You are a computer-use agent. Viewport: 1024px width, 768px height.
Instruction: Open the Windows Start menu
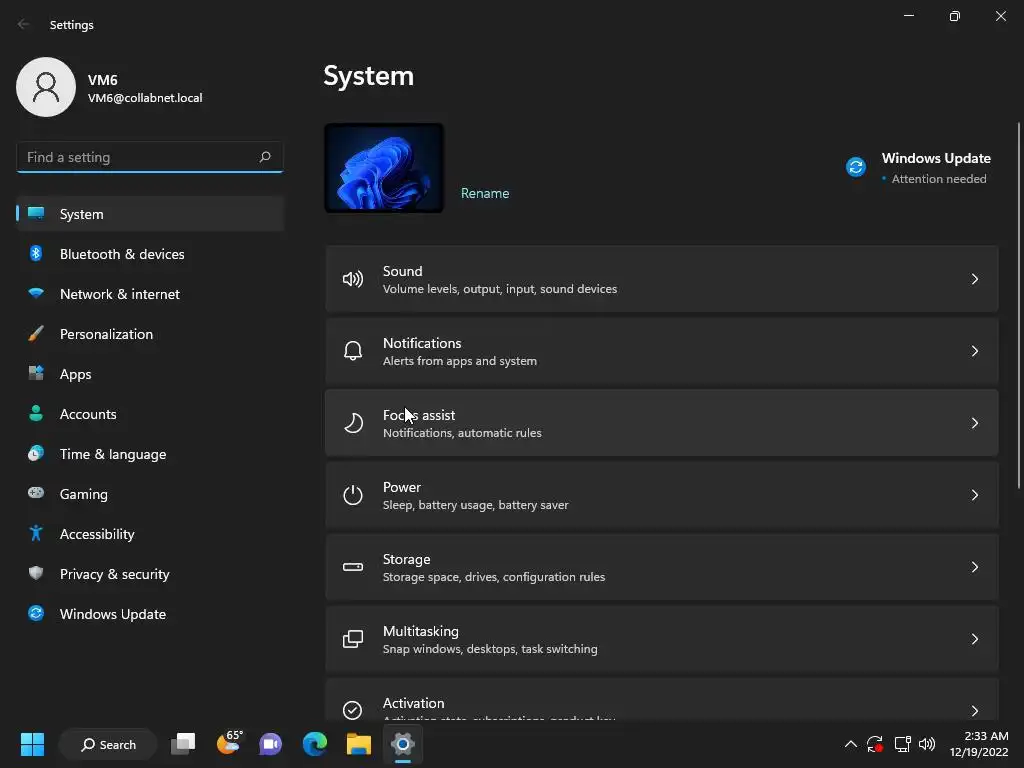click(x=32, y=744)
